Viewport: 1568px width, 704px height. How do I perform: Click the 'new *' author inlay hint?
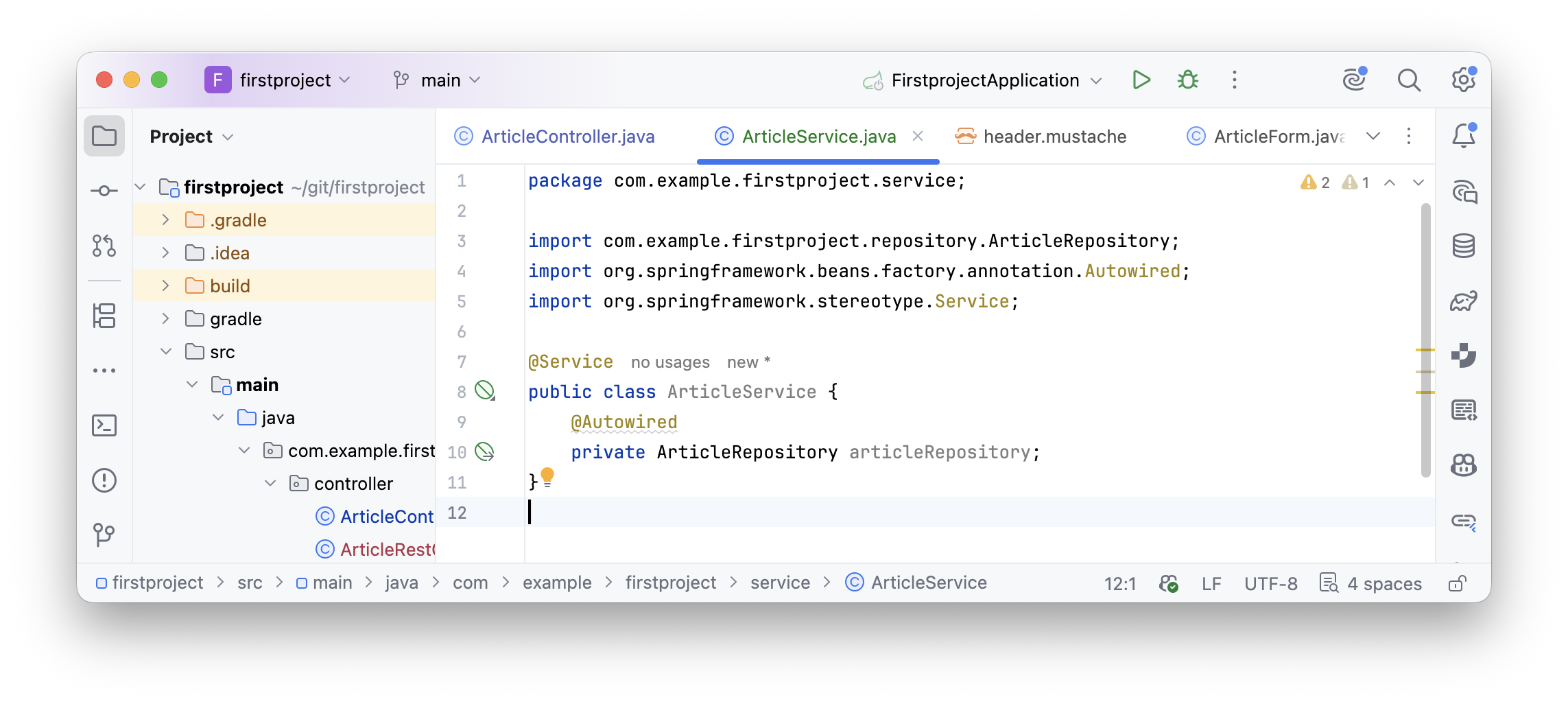click(748, 362)
